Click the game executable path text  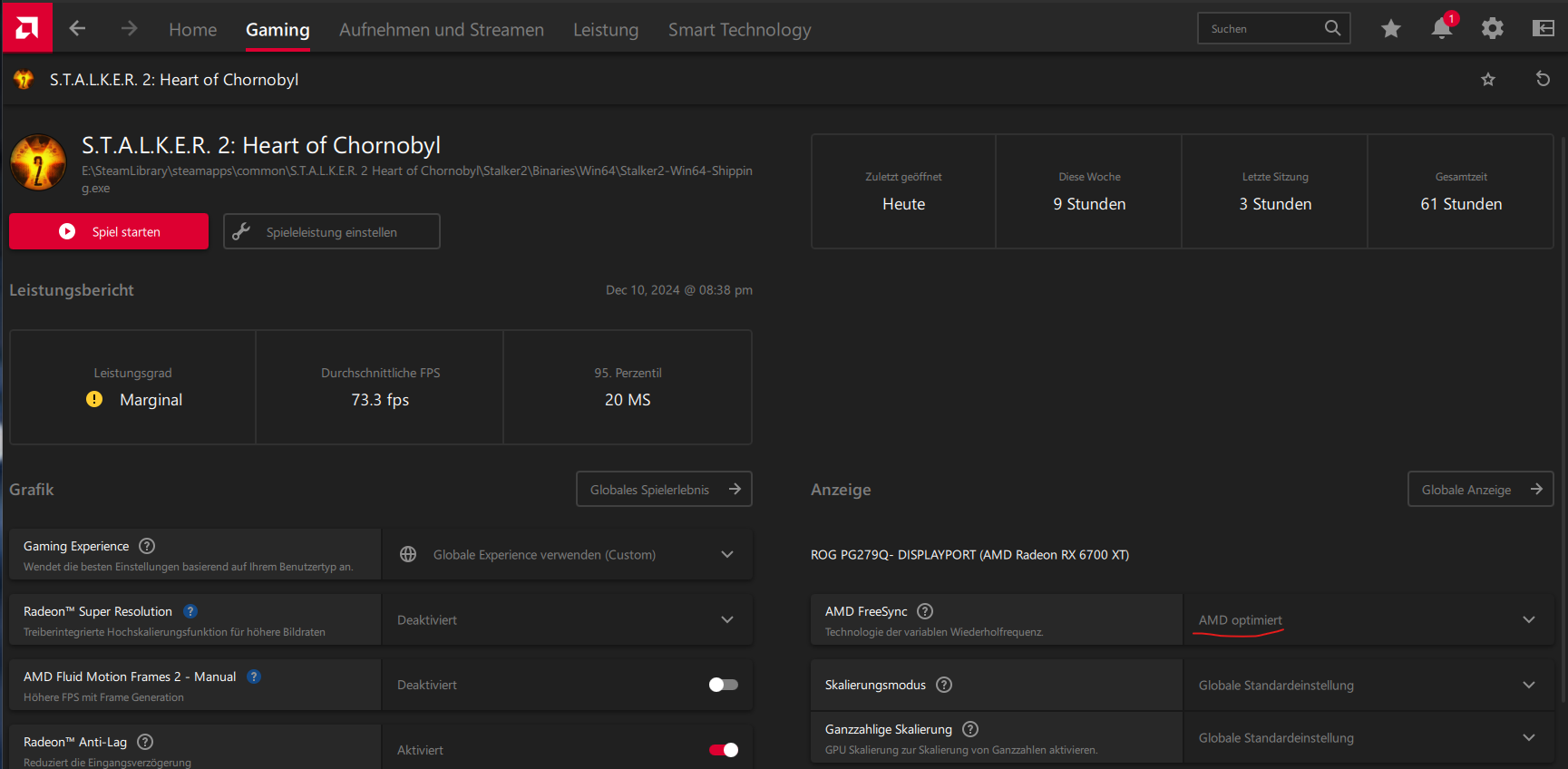coord(417,180)
